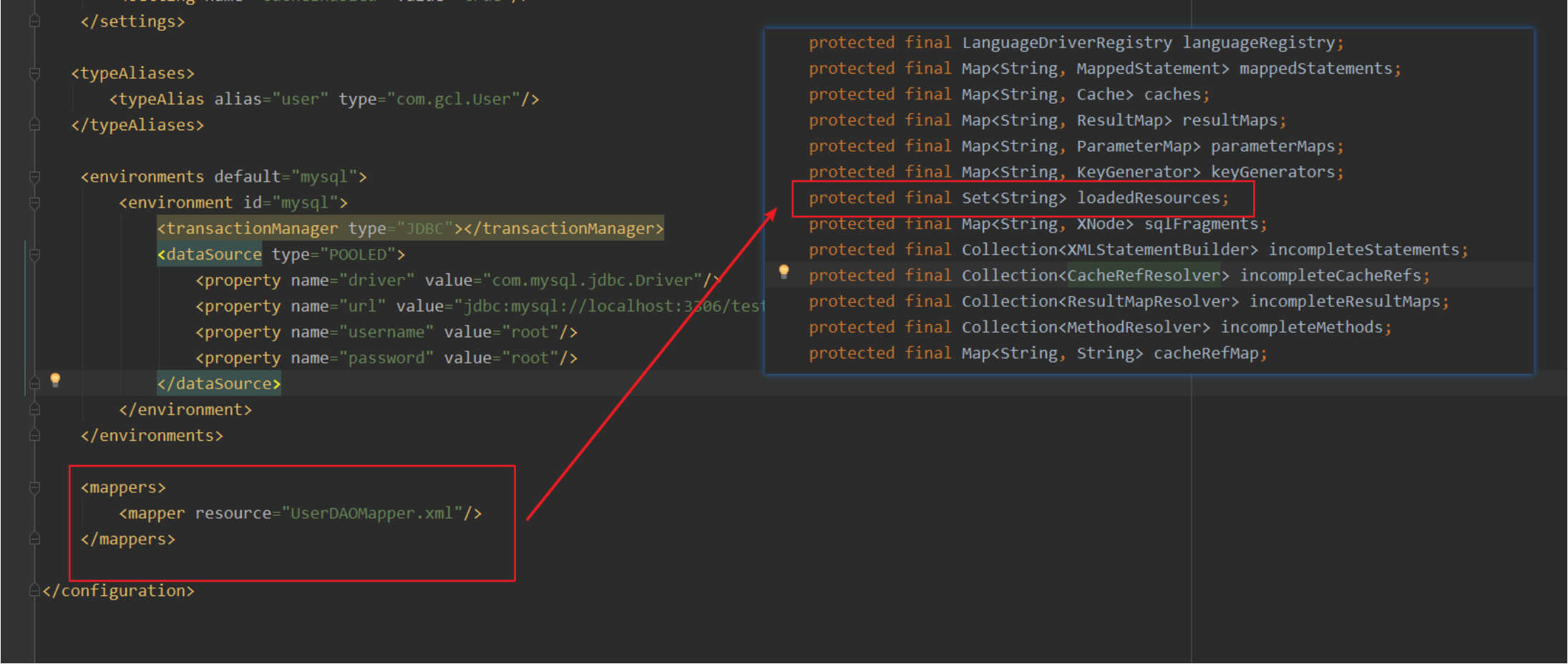The width and height of the screenshot is (1568, 664).
Task: Click fold-end marker beside closing settings tag
Action: [34, 22]
